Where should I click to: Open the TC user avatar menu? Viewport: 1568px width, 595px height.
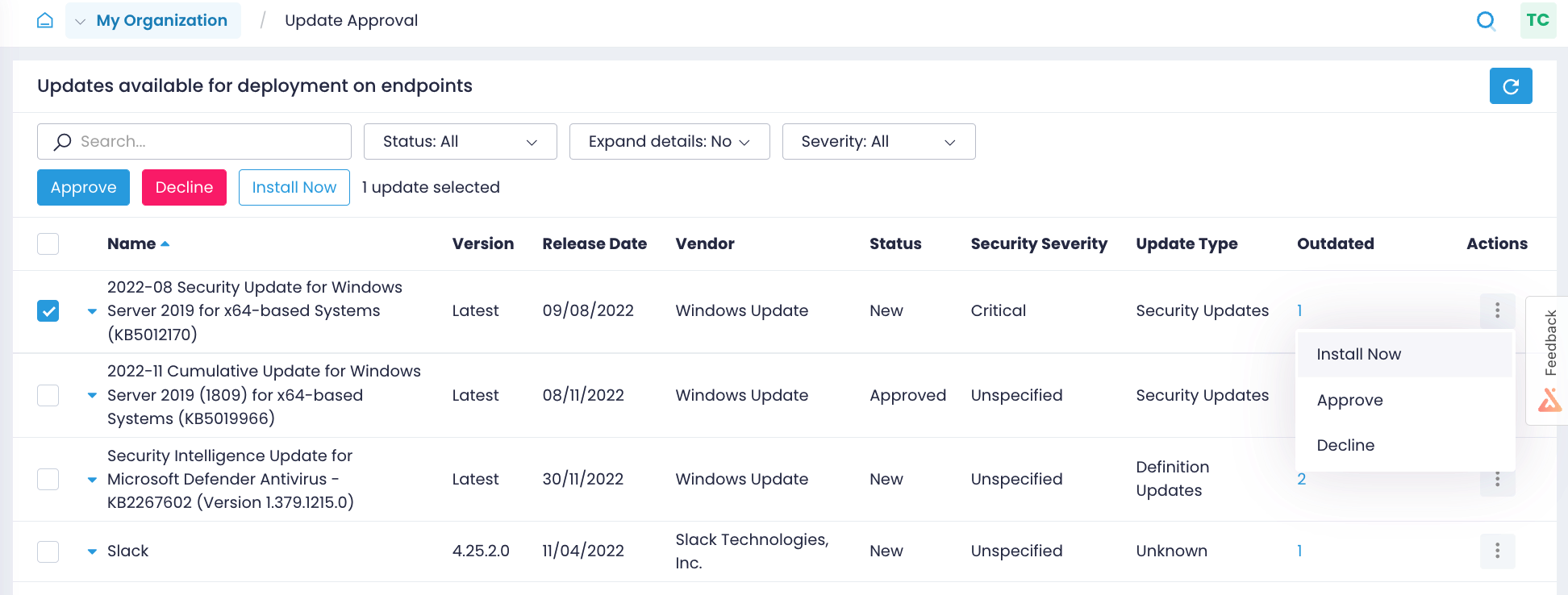(x=1537, y=21)
